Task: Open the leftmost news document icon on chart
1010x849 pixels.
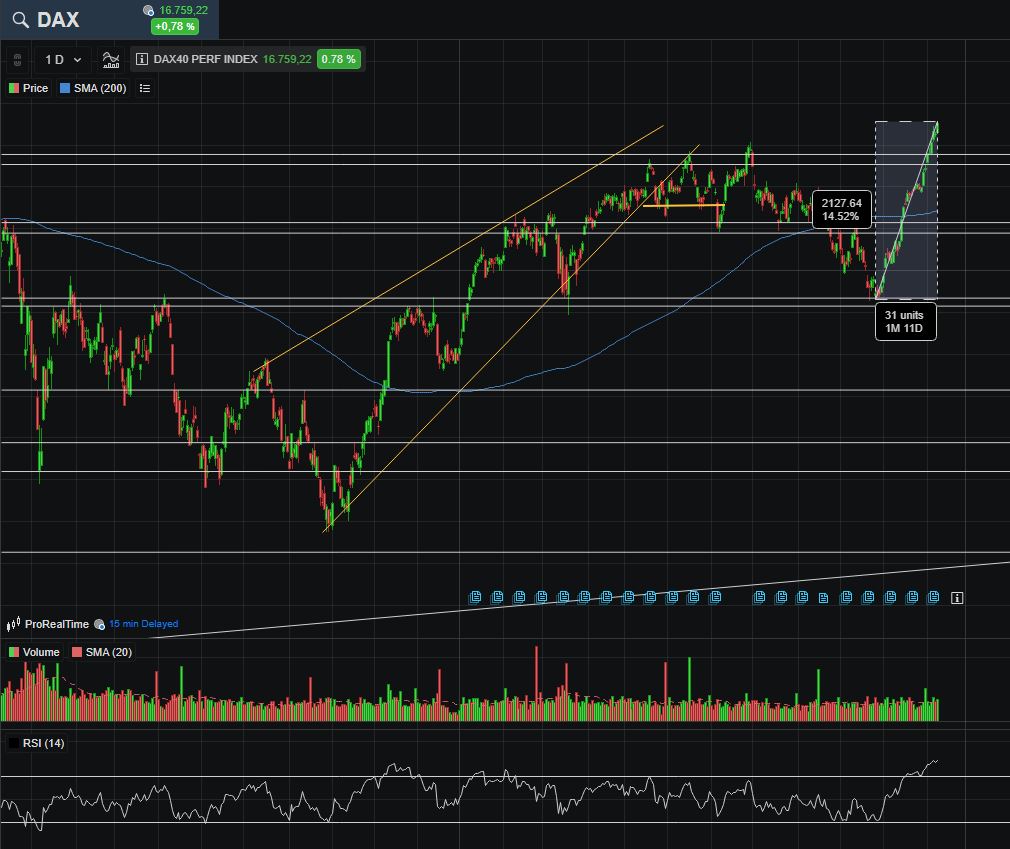Action: tap(475, 597)
